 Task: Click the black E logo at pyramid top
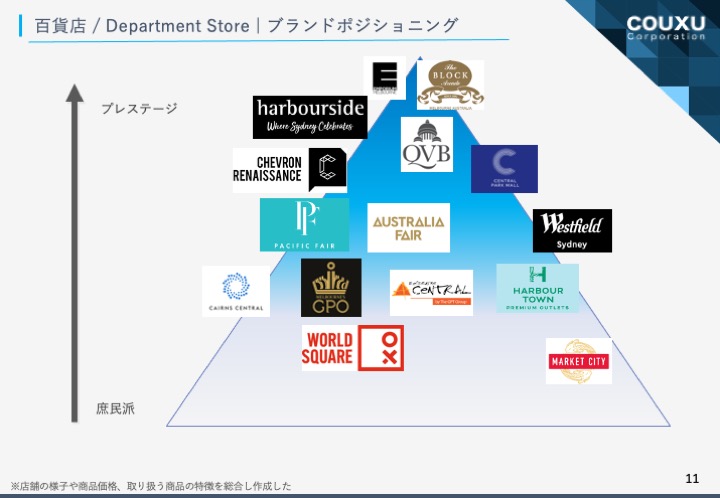pyautogui.click(x=385, y=78)
